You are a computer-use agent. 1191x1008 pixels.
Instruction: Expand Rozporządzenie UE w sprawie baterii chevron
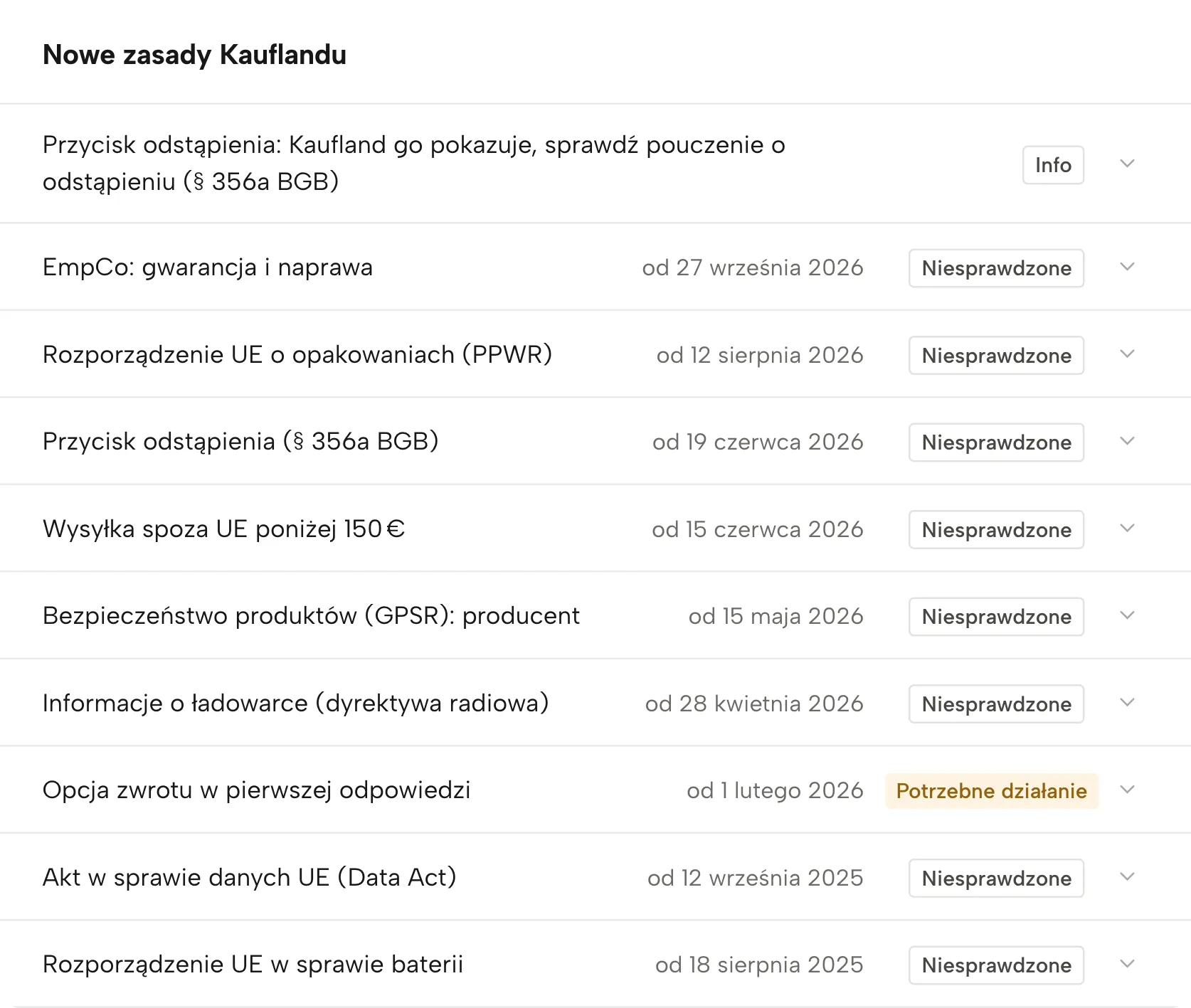click(x=1127, y=965)
